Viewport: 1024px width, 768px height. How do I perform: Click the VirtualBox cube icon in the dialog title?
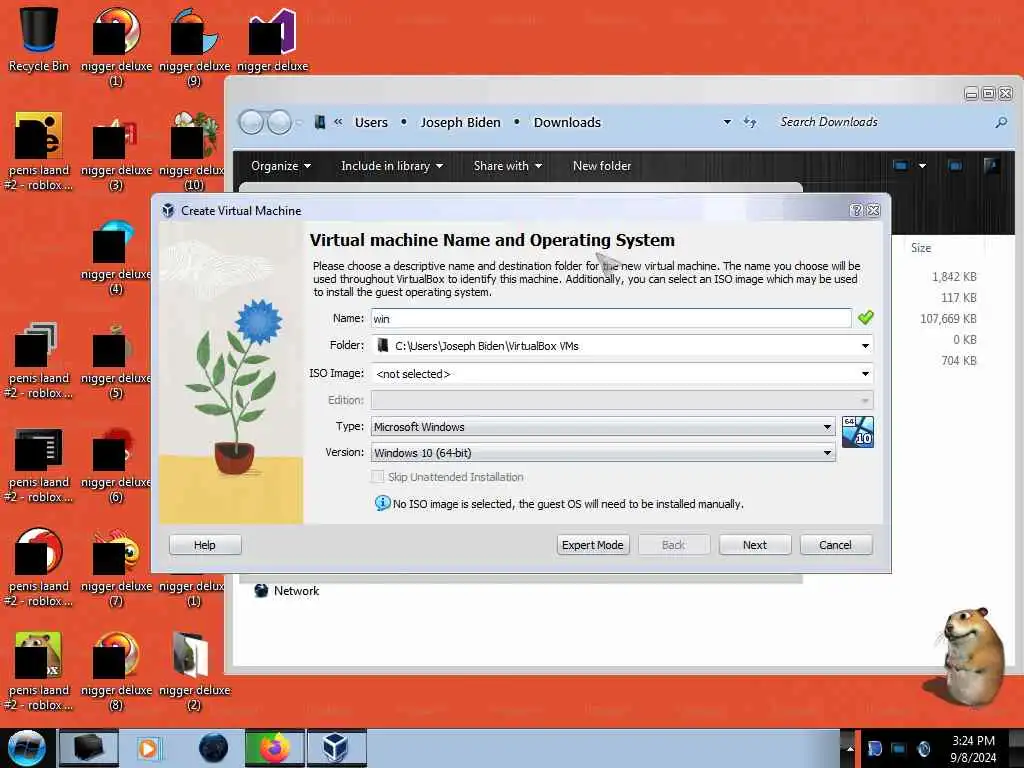(x=168, y=210)
